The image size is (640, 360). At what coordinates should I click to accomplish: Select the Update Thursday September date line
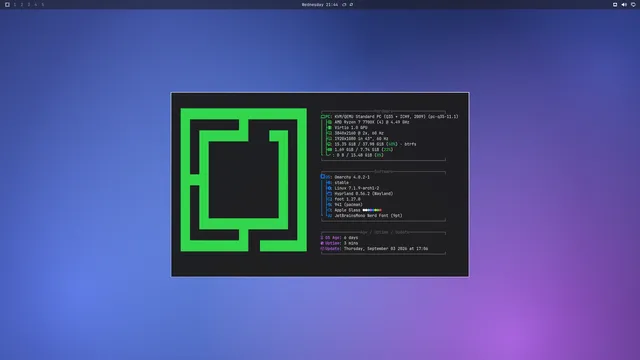(x=374, y=249)
